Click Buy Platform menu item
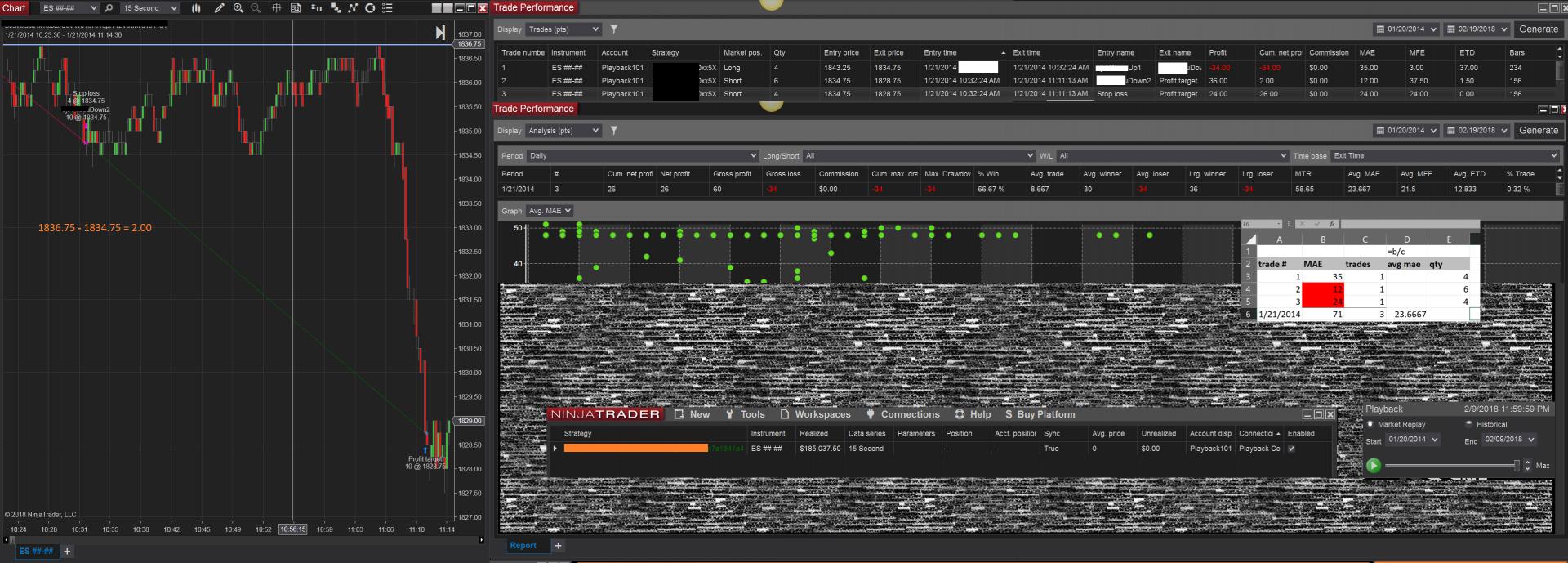 point(1040,414)
